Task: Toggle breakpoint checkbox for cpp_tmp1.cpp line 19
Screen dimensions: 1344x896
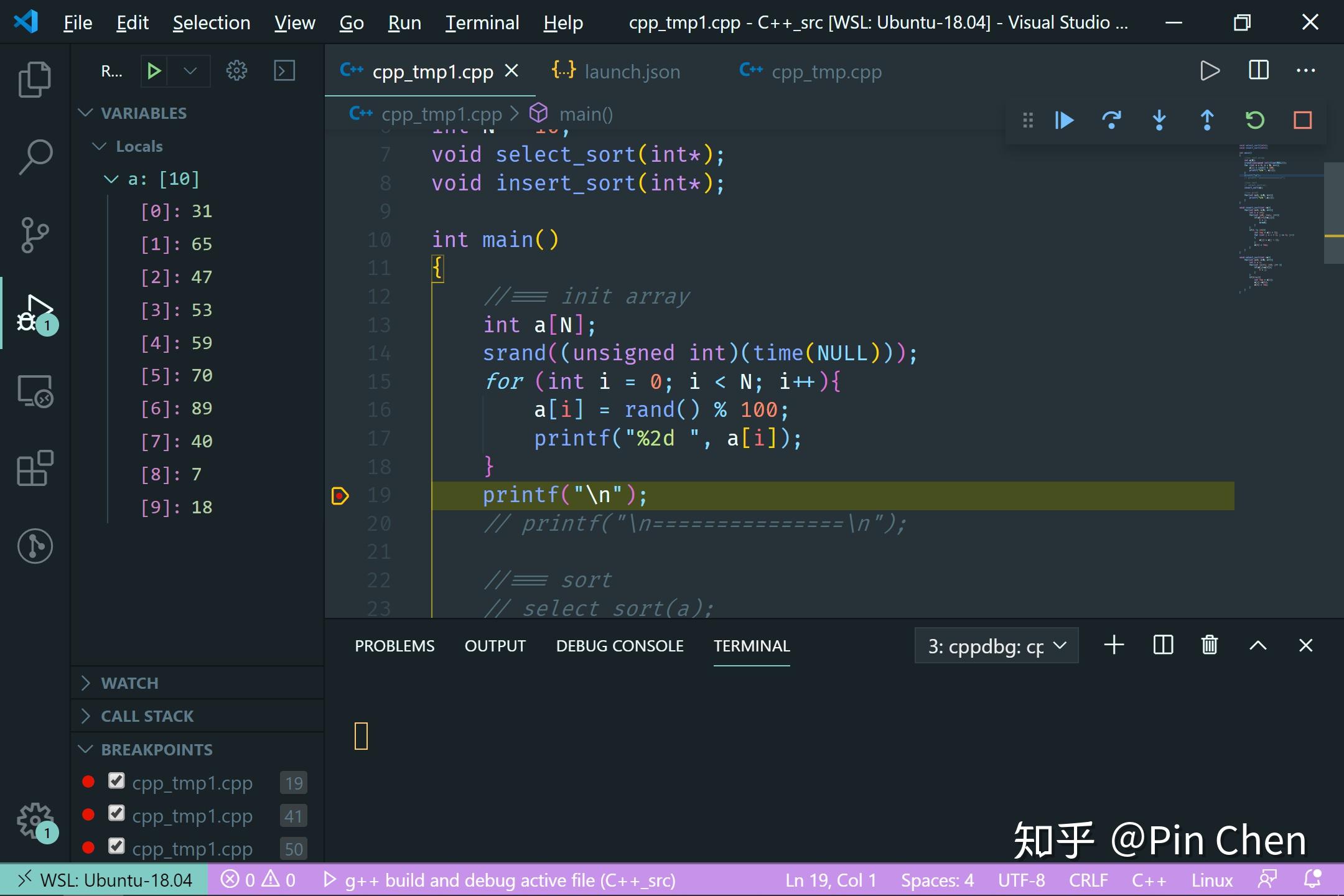Action: click(x=116, y=781)
